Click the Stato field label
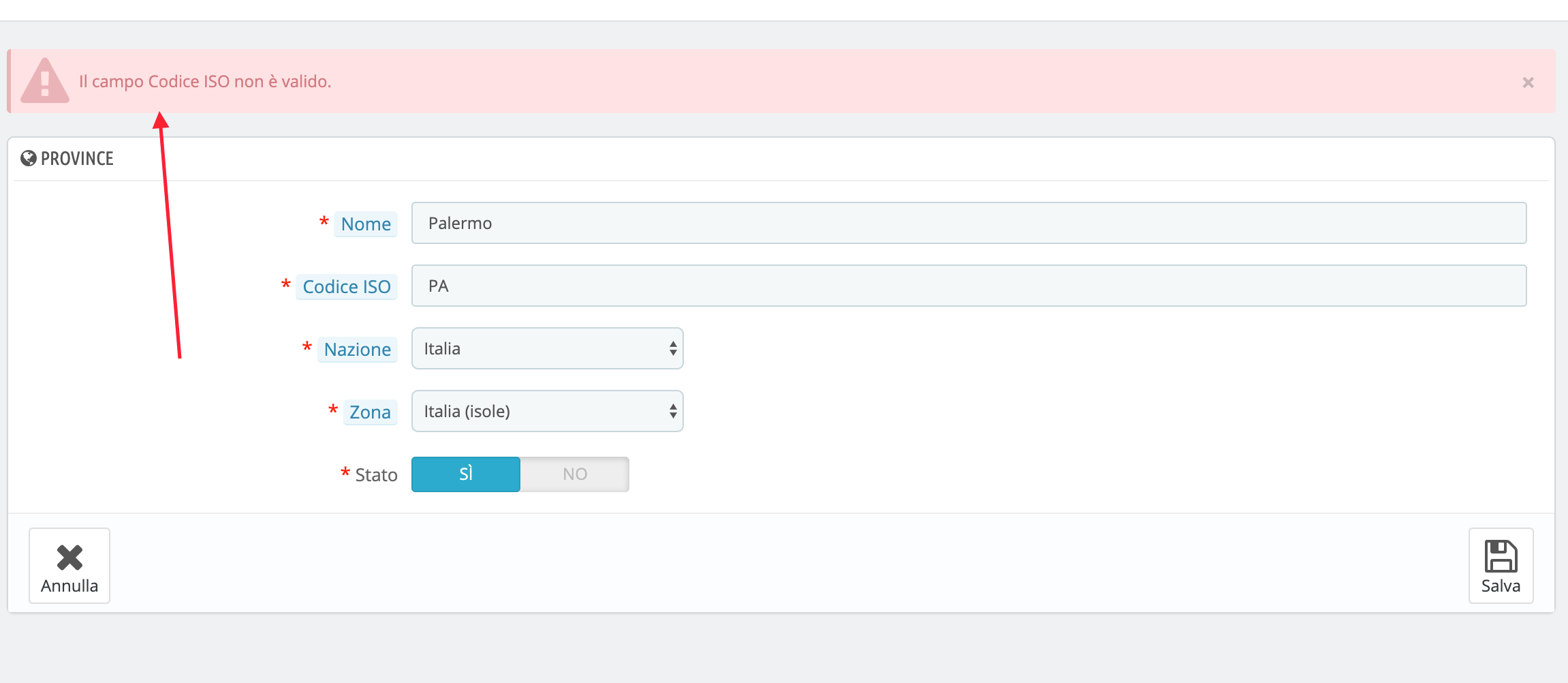This screenshot has width=1568, height=683. [376, 474]
